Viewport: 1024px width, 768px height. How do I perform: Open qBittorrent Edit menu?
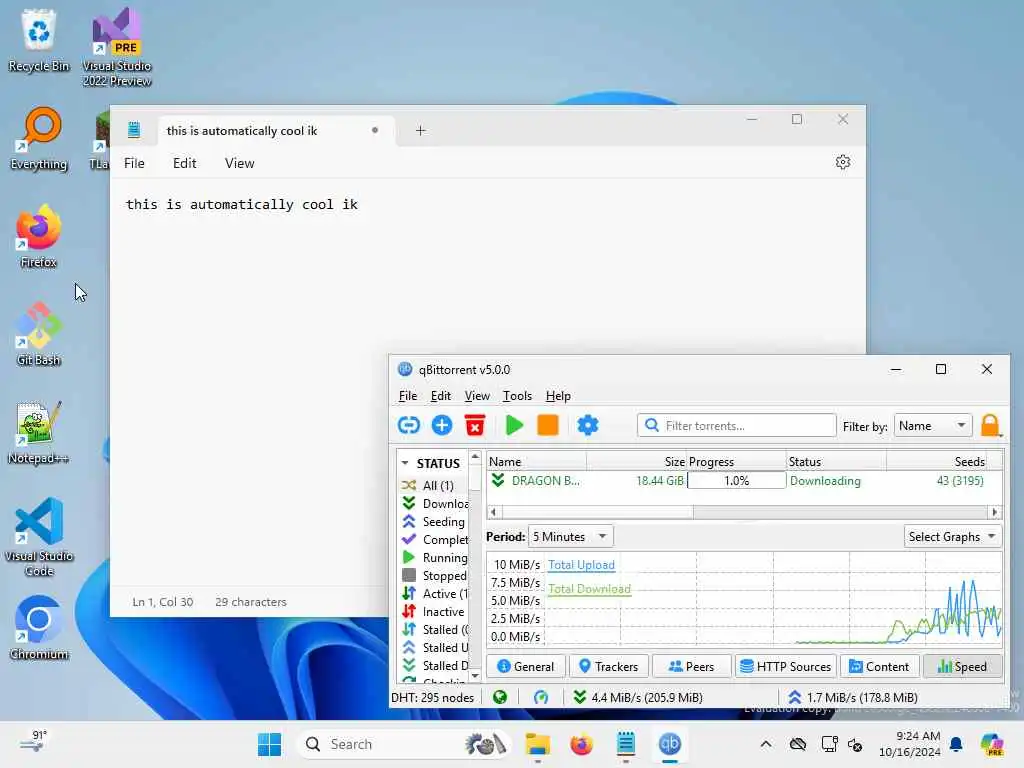pyautogui.click(x=441, y=396)
